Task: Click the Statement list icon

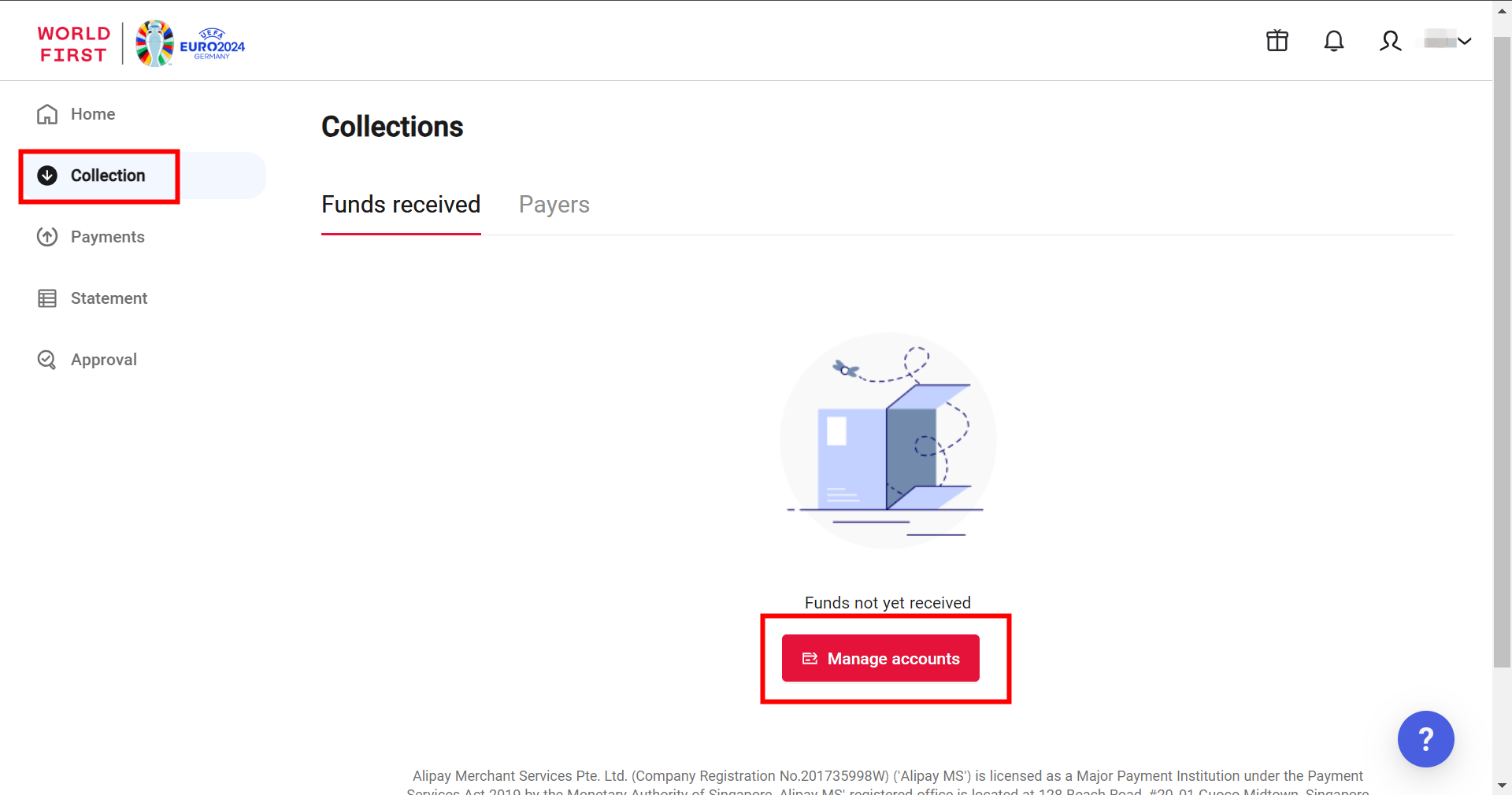Action: (x=47, y=298)
